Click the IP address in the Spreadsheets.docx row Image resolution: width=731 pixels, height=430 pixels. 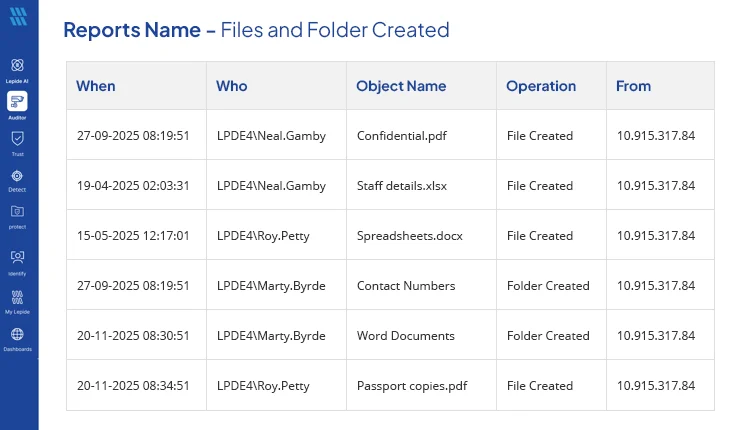tap(656, 236)
